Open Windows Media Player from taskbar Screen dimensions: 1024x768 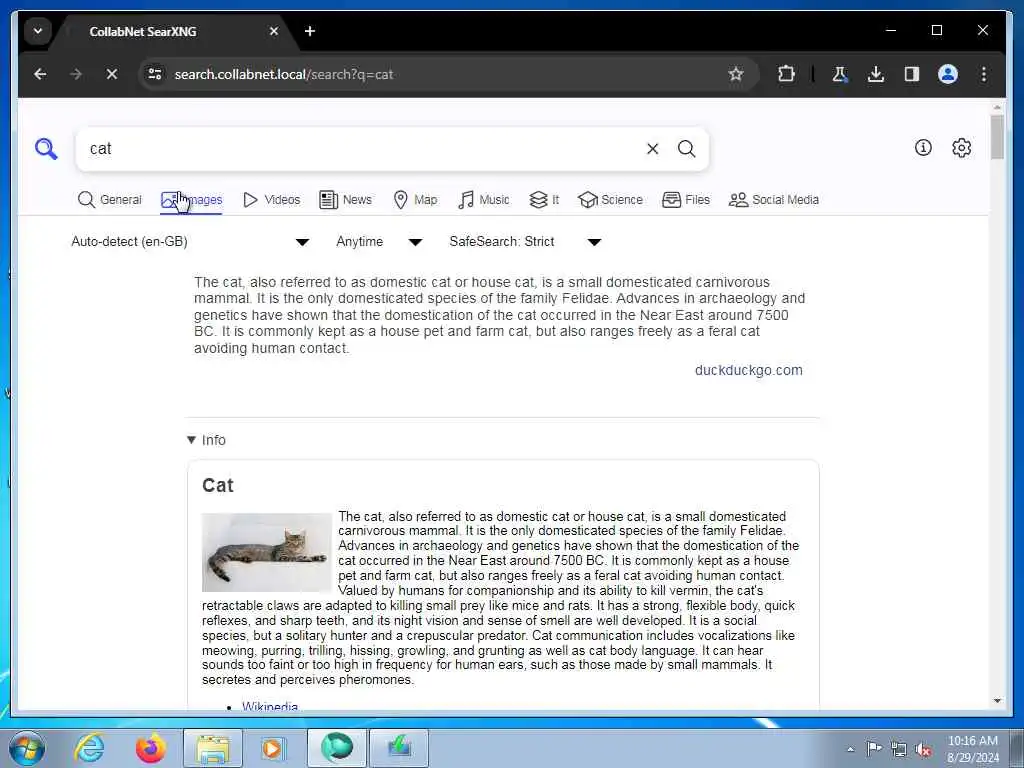coord(272,748)
